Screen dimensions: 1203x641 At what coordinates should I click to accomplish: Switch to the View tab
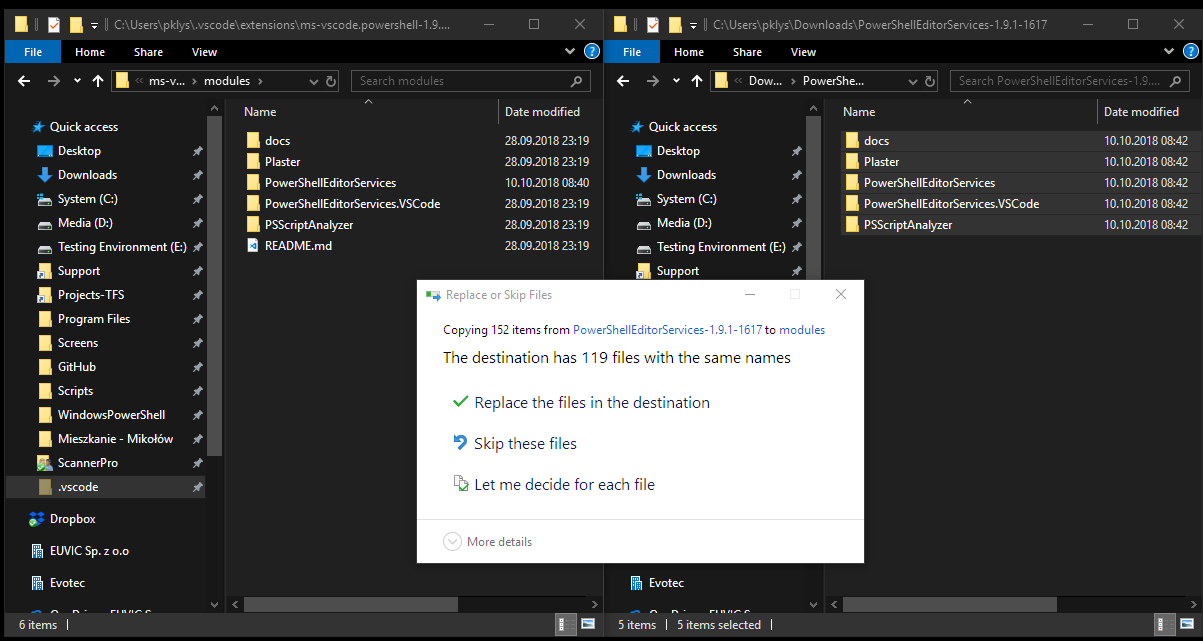(204, 51)
